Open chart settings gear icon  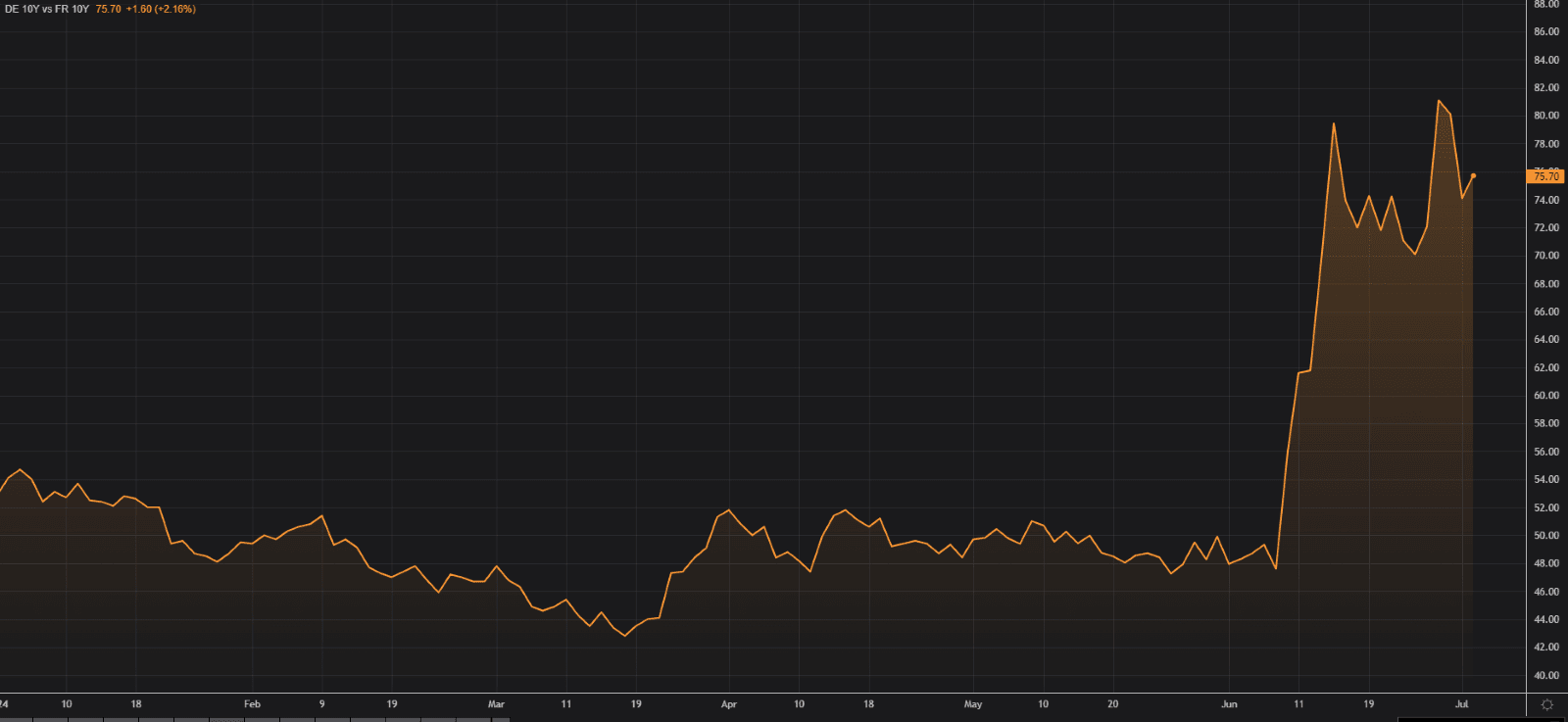pyautogui.click(x=1547, y=704)
